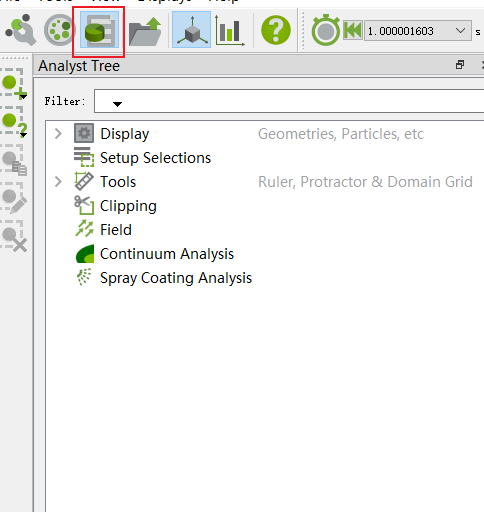Select the highlighted Analyst mode icon
Screen dimensions: 484x512
coord(99,30)
